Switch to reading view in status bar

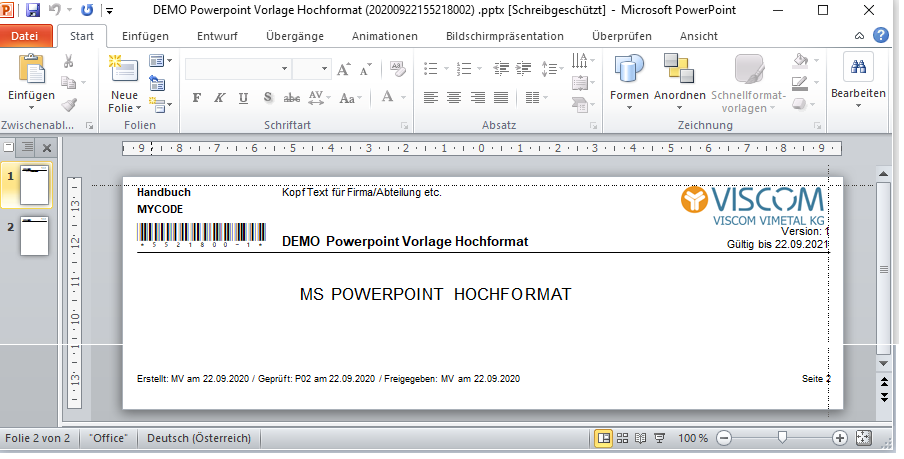click(641, 438)
